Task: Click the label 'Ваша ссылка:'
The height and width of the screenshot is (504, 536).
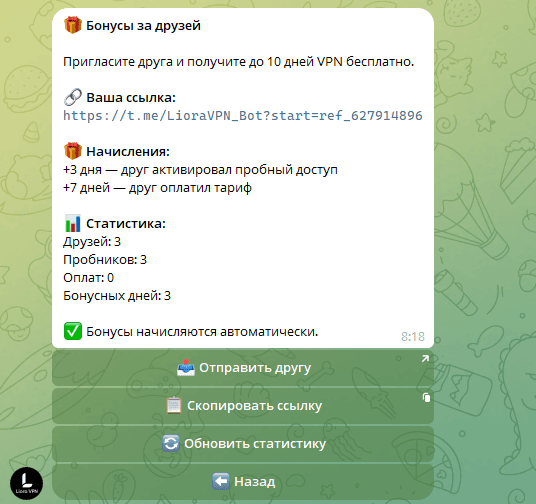Action: point(131,98)
